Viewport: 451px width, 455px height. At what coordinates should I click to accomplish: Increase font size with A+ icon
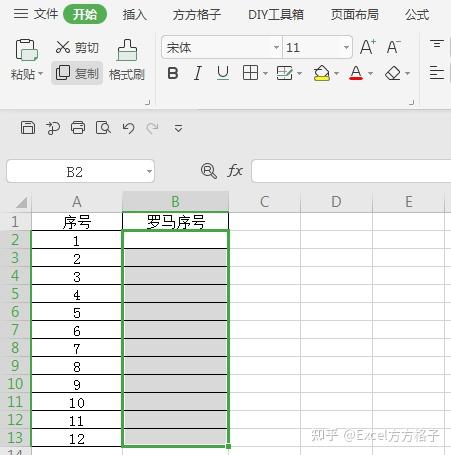coord(368,47)
